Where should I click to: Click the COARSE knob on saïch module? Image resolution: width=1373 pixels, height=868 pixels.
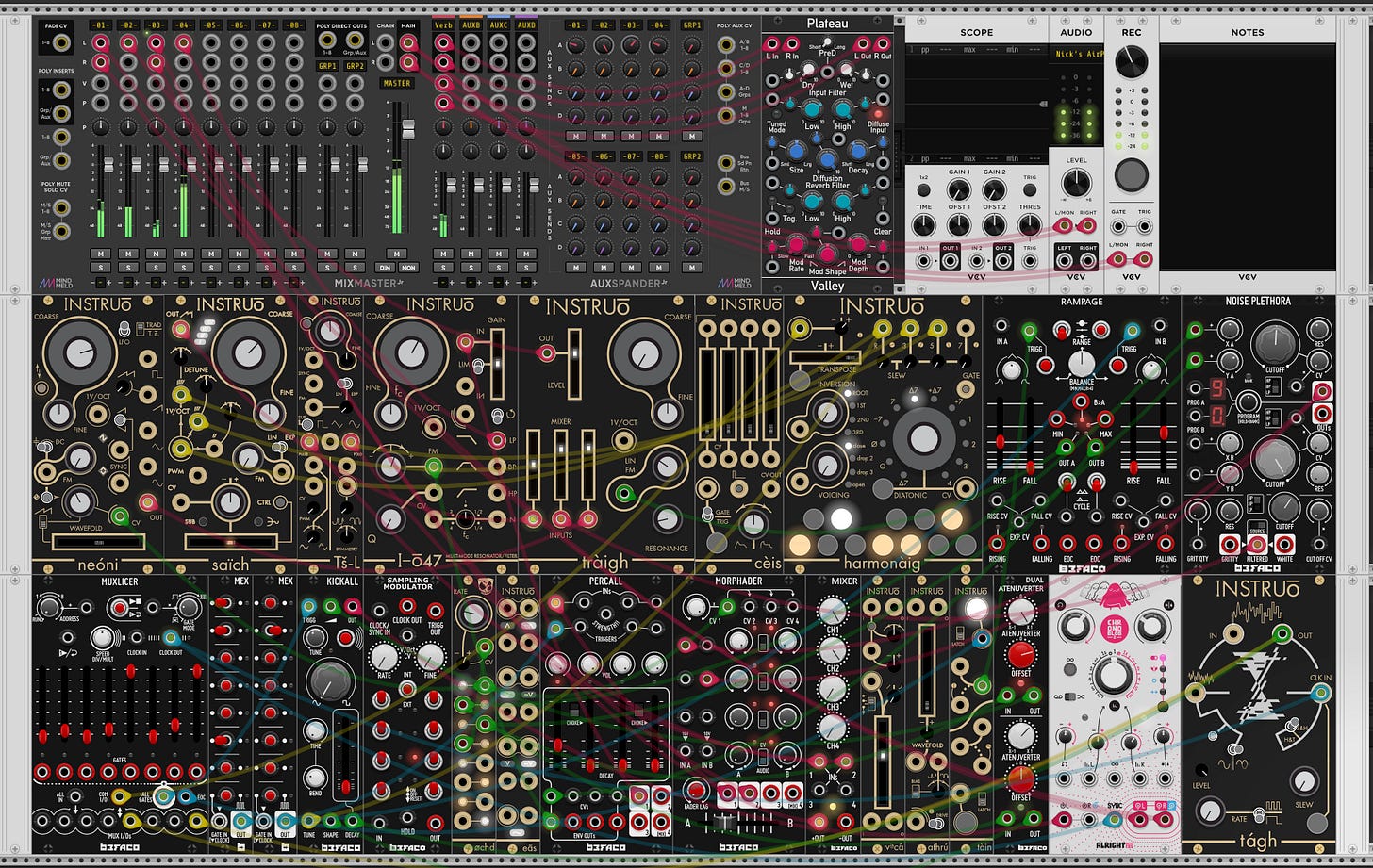coord(248,353)
